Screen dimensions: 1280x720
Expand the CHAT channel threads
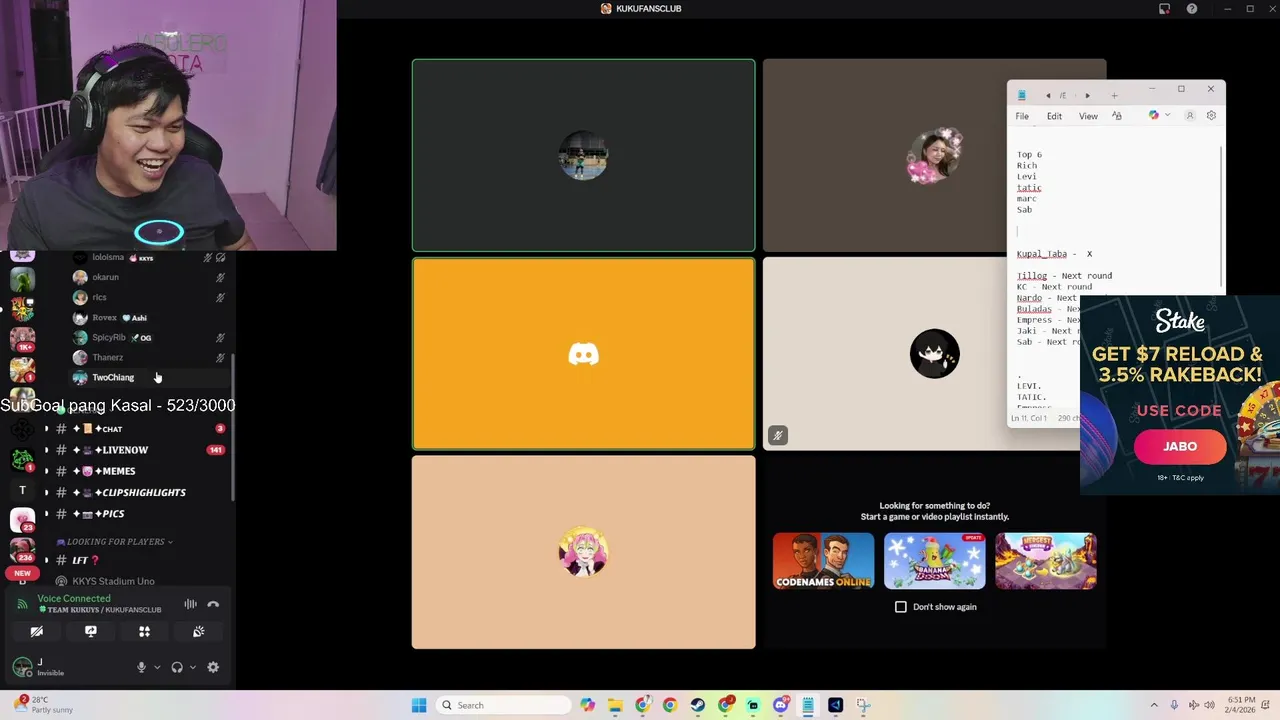(x=45, y=429)
